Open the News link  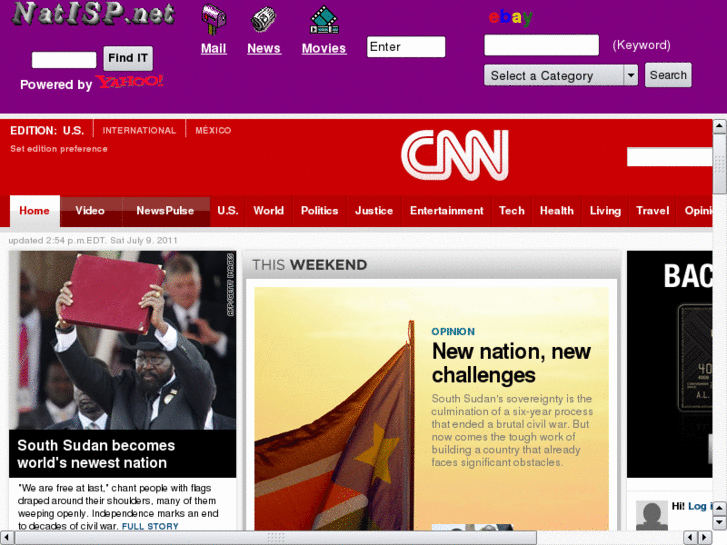(x=264, y=48)
